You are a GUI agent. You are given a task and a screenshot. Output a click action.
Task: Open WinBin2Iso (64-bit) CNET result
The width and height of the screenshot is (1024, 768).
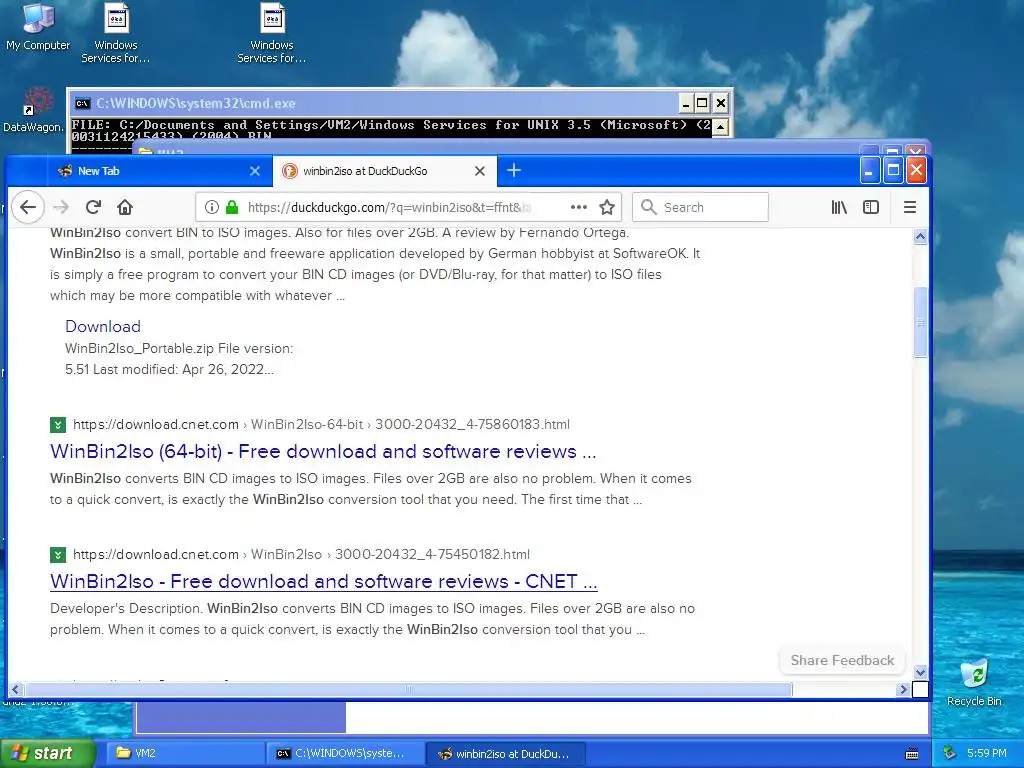click(x=323, y=451)
